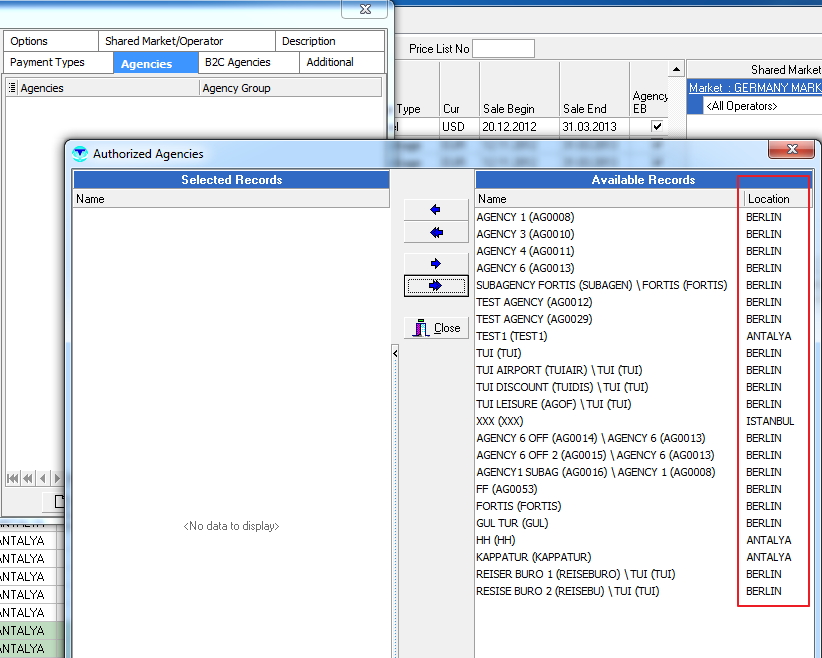
Task: Click the double right arrow add-all button
Action: [x=435, y=286]
